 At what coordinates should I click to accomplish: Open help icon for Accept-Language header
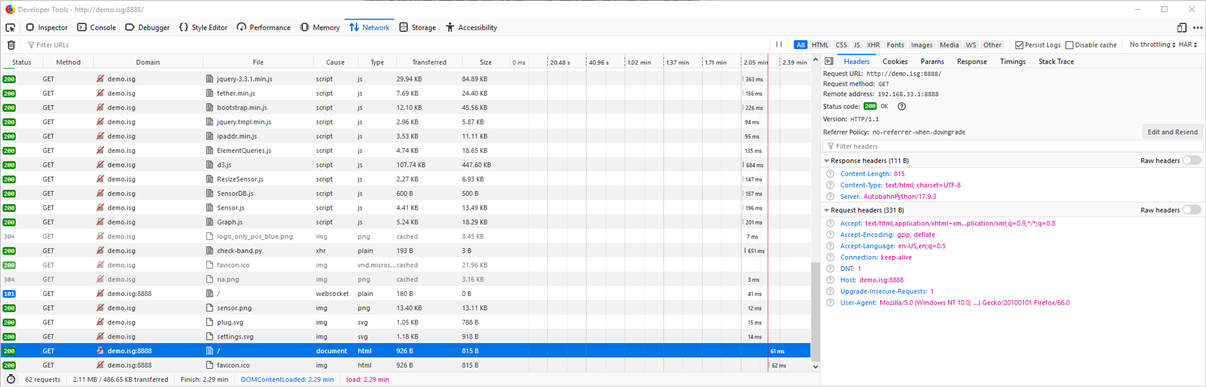tap(831, 246)
